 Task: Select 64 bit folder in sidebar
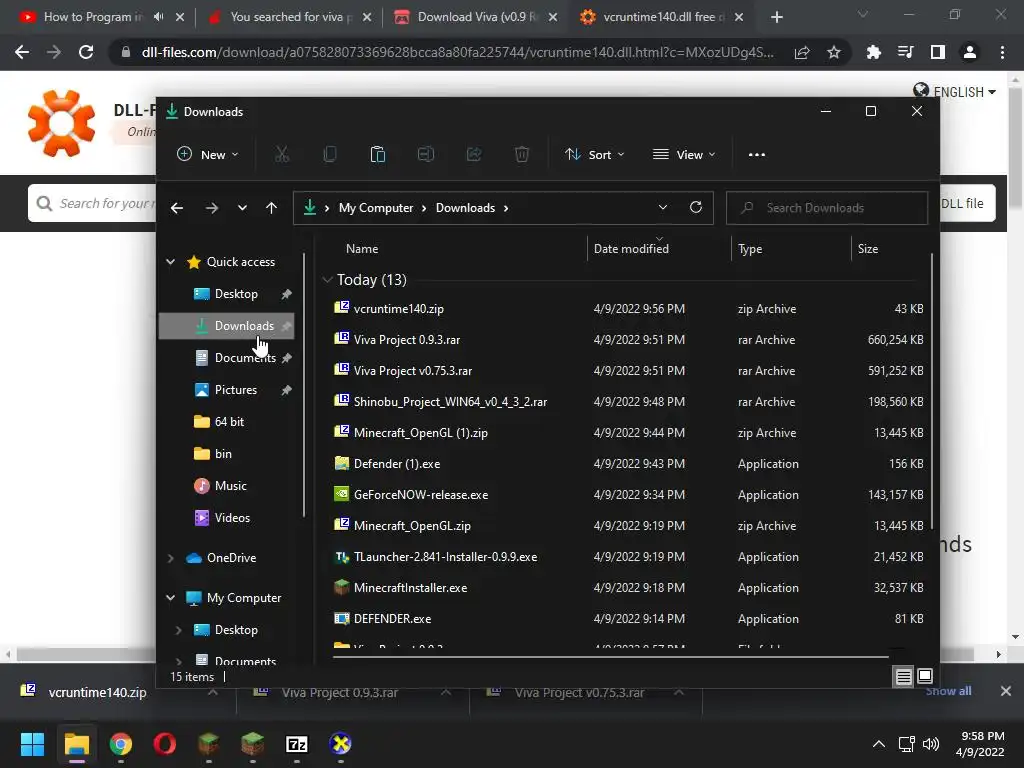click(227, 422)
